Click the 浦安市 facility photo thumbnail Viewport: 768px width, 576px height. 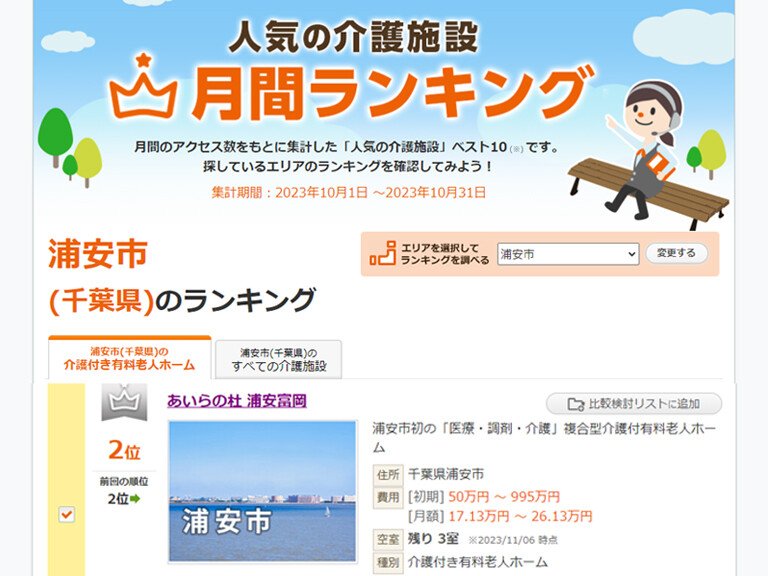(263, 491)
